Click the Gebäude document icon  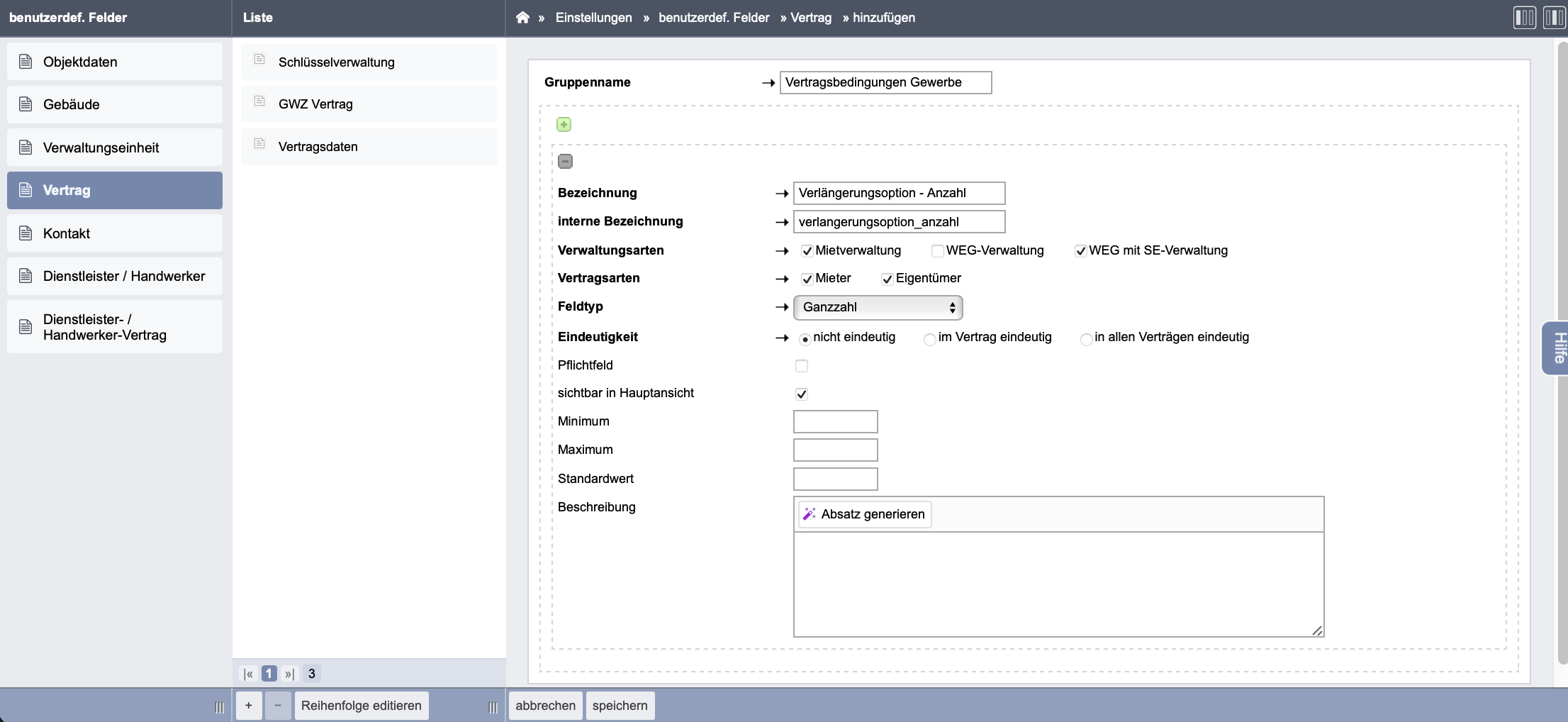pyautogui.click(x=26, y=104)
